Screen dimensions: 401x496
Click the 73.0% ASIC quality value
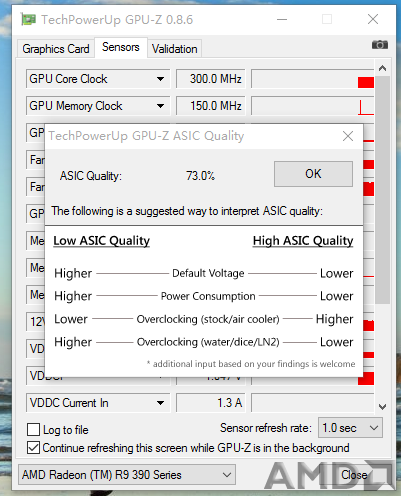click(200, 176)
